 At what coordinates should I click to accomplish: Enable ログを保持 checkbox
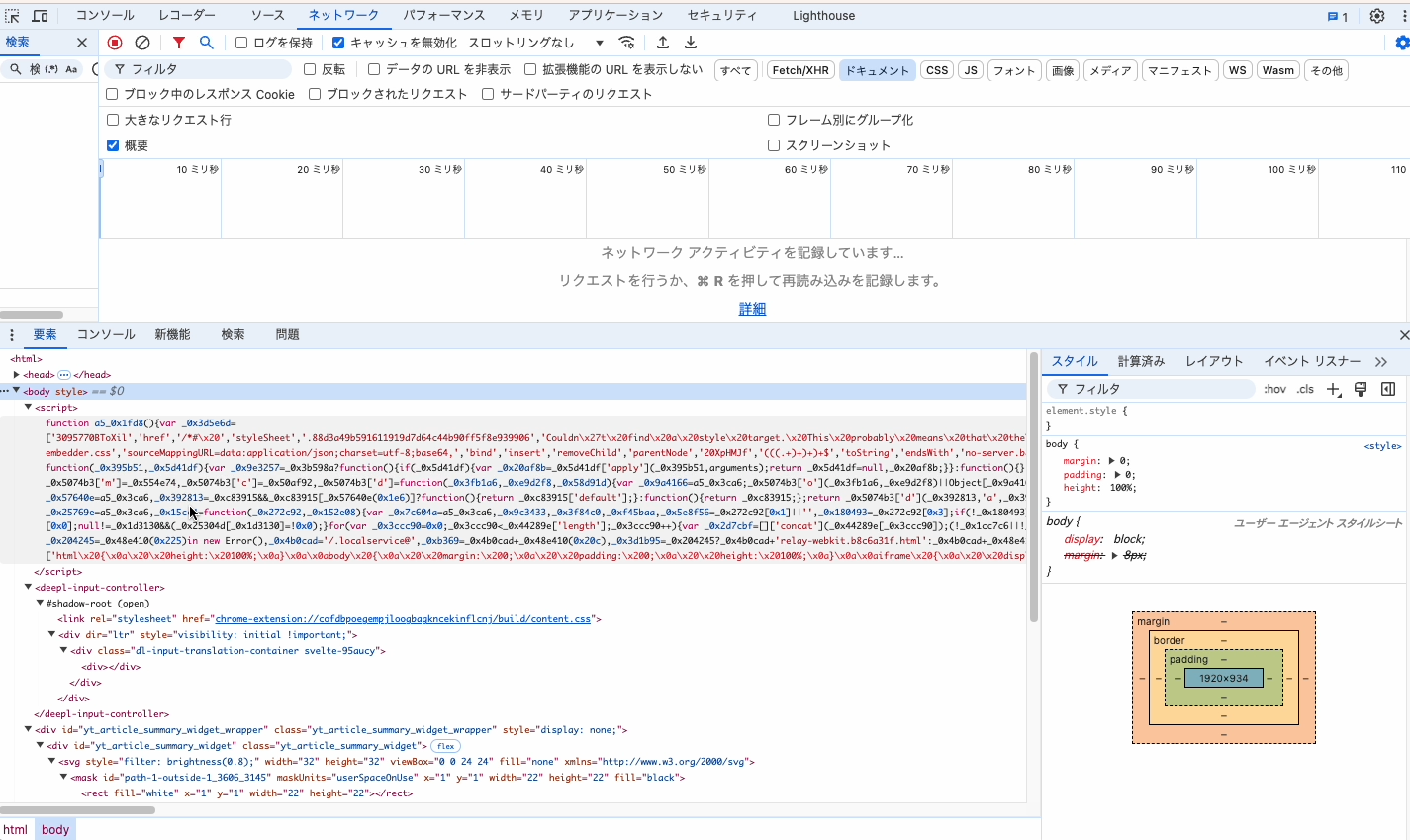(x=241, y=43)
